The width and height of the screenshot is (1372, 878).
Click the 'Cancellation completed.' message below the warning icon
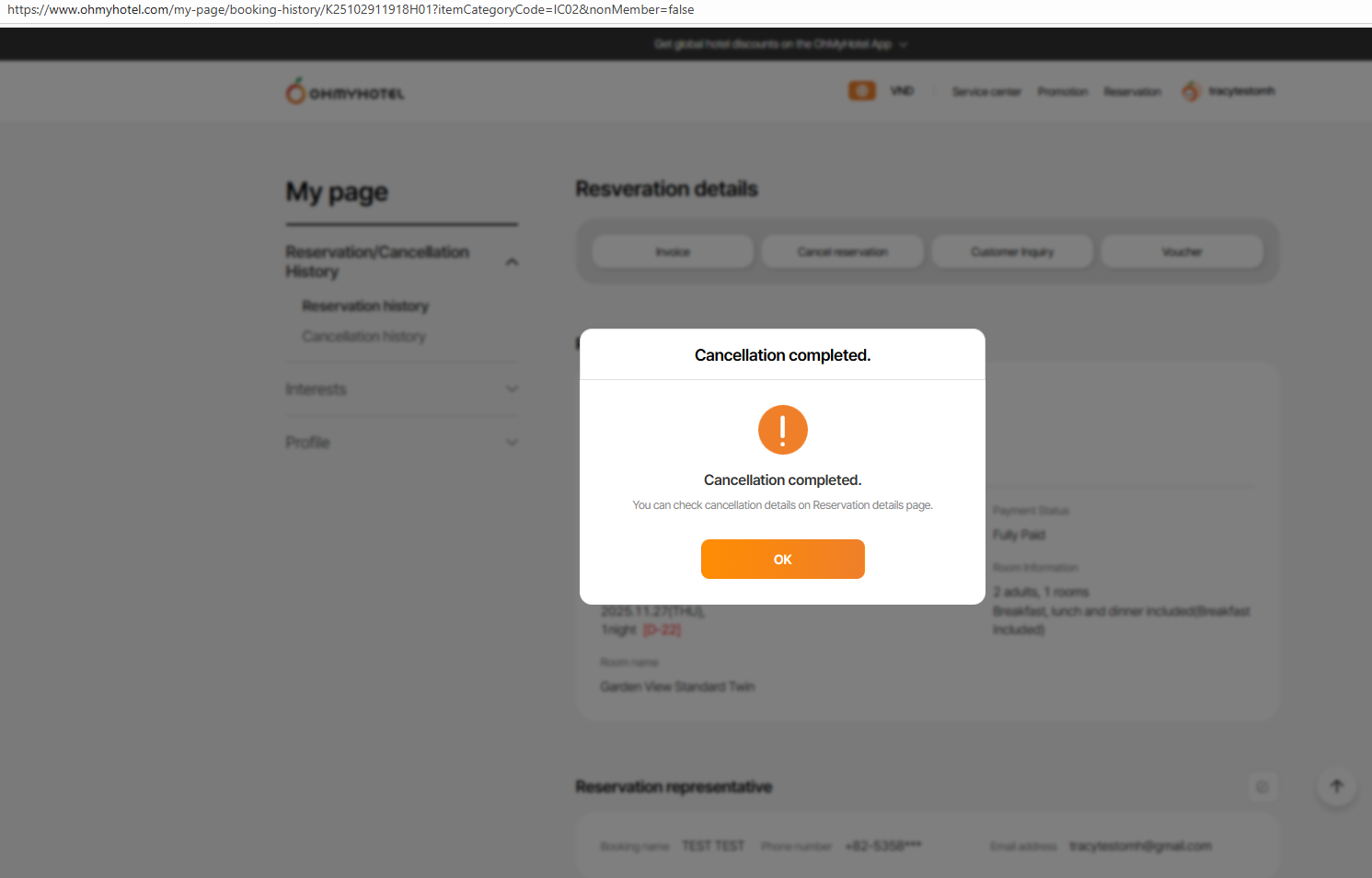782,480
